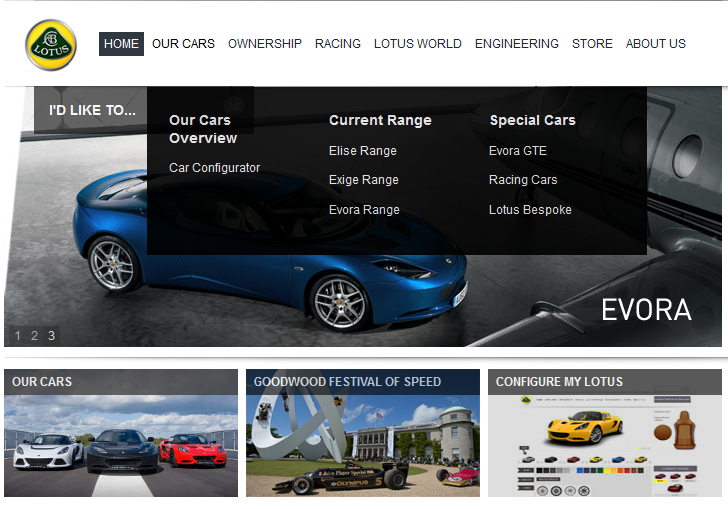
Task: View the yellow Lotus configurator thumbnail
Action: tap(604, 446)
